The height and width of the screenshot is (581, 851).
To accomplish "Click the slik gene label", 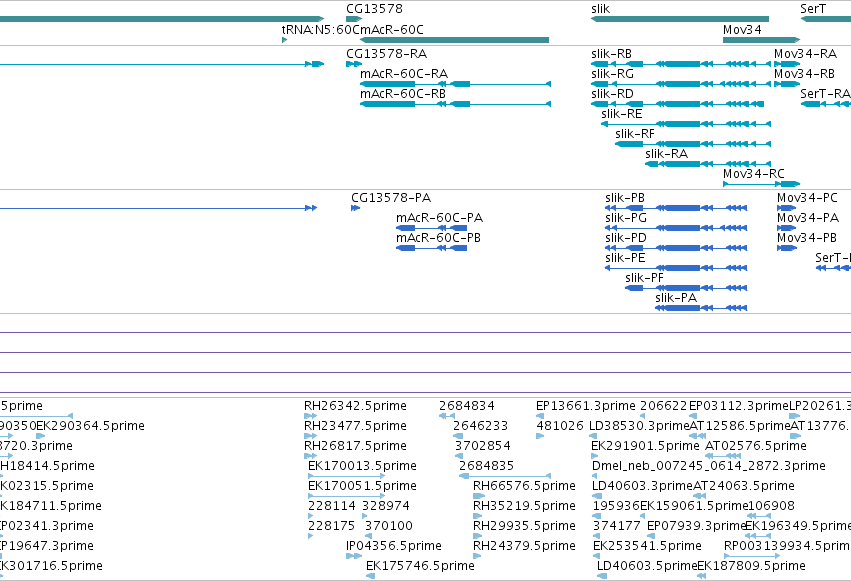I will click(600, 9).
